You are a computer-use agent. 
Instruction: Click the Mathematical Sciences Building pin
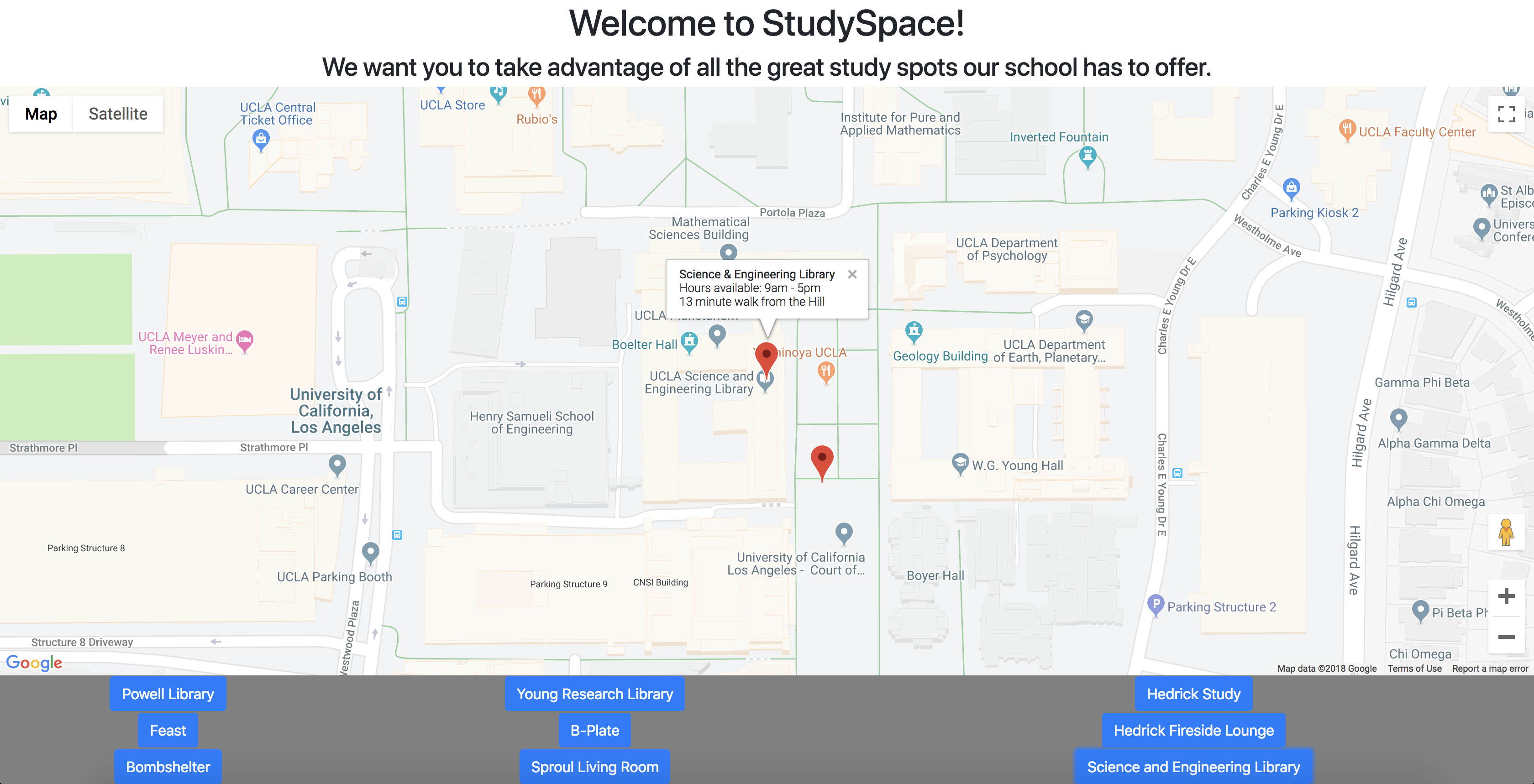(x=728, y=252)
